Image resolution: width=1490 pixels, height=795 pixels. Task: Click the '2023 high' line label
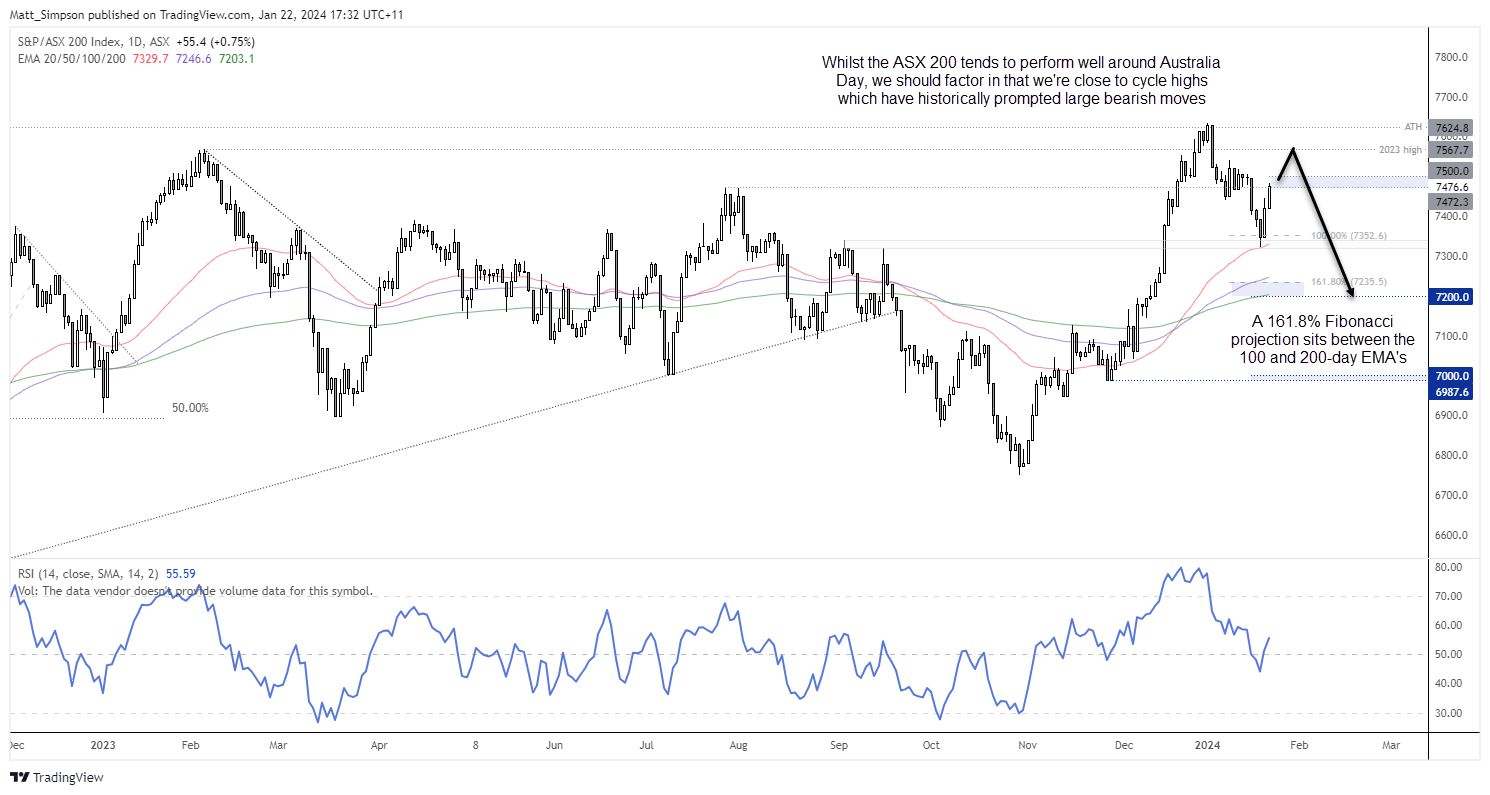click(x=1399, y=150)
